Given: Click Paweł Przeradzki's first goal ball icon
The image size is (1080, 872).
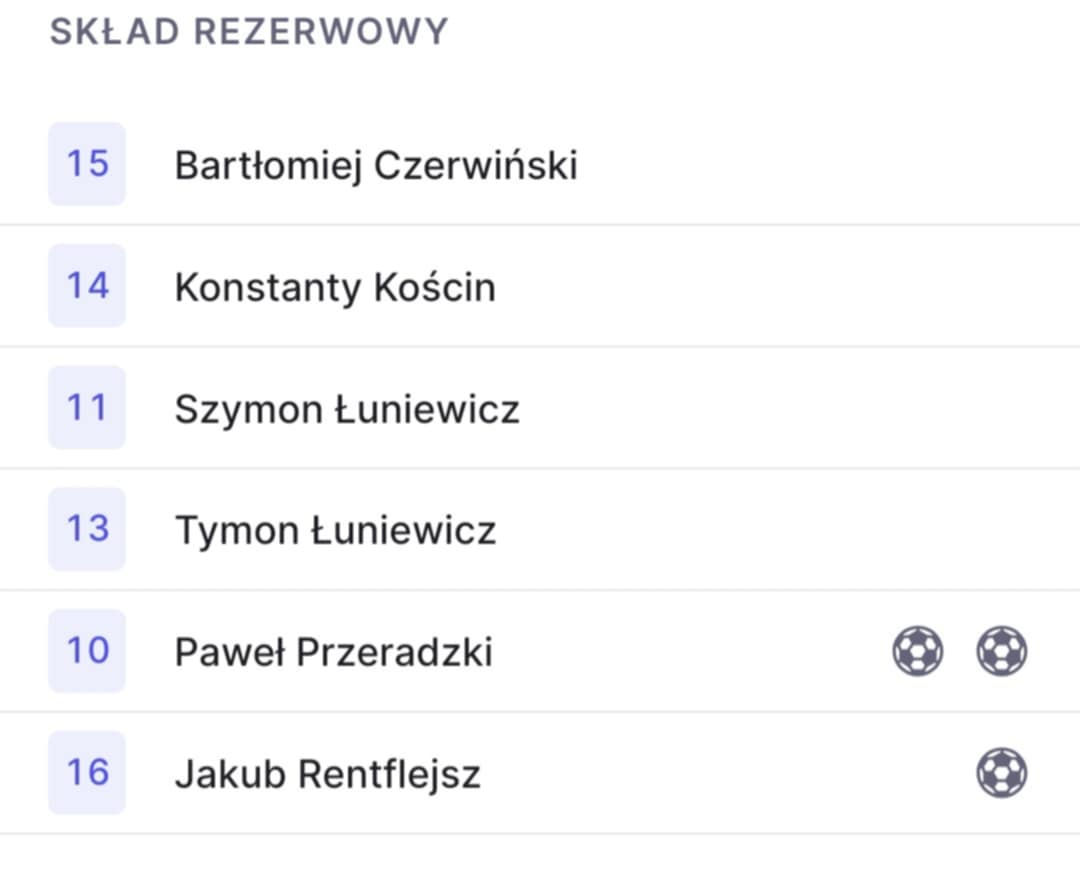Looking at the screenshot, I should 917,651.
